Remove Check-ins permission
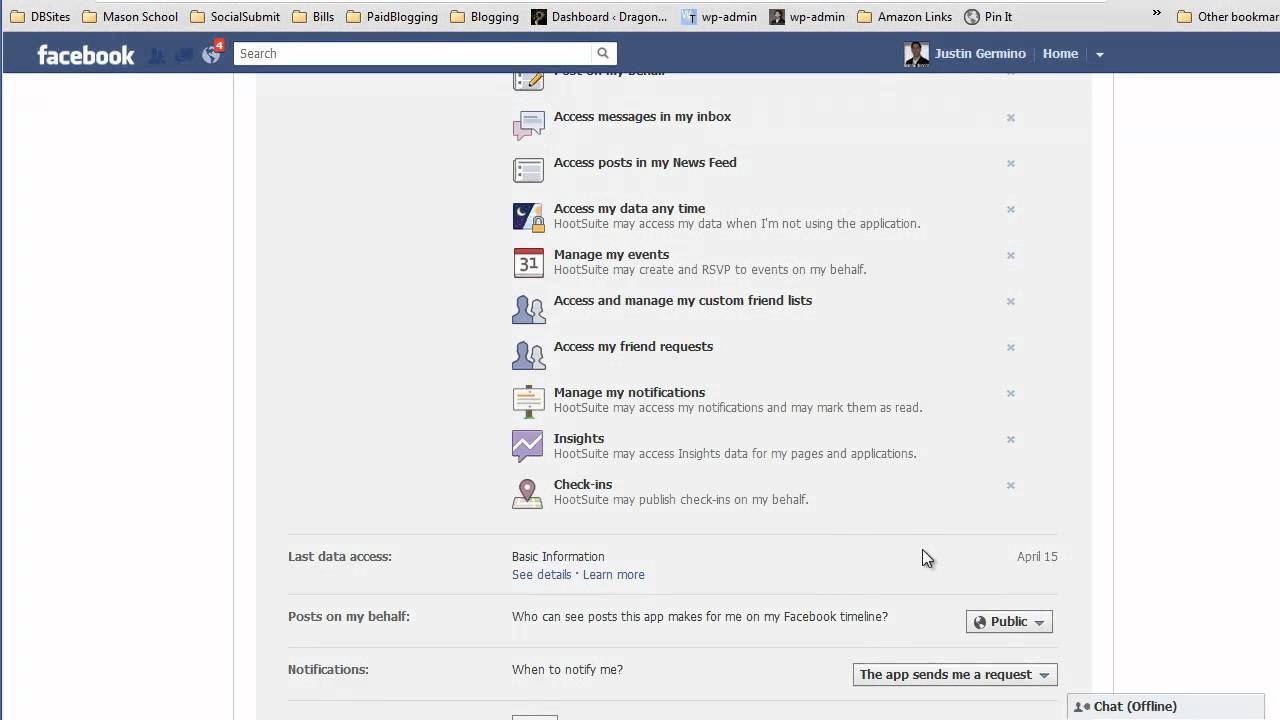Screen dimensions: 1280x720 pyautogui.click(x=1011, y=486)
